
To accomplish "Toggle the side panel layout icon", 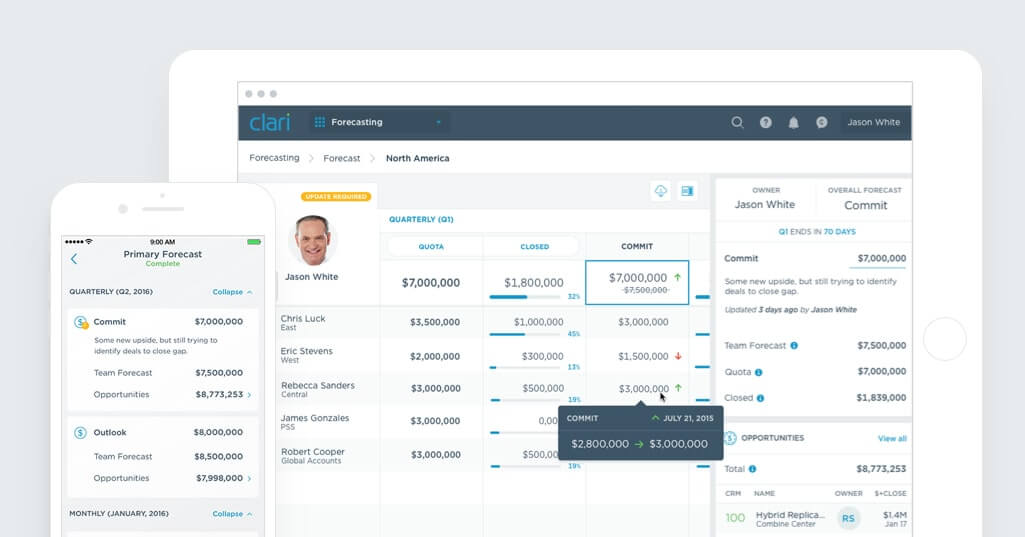I will point(687,191).
